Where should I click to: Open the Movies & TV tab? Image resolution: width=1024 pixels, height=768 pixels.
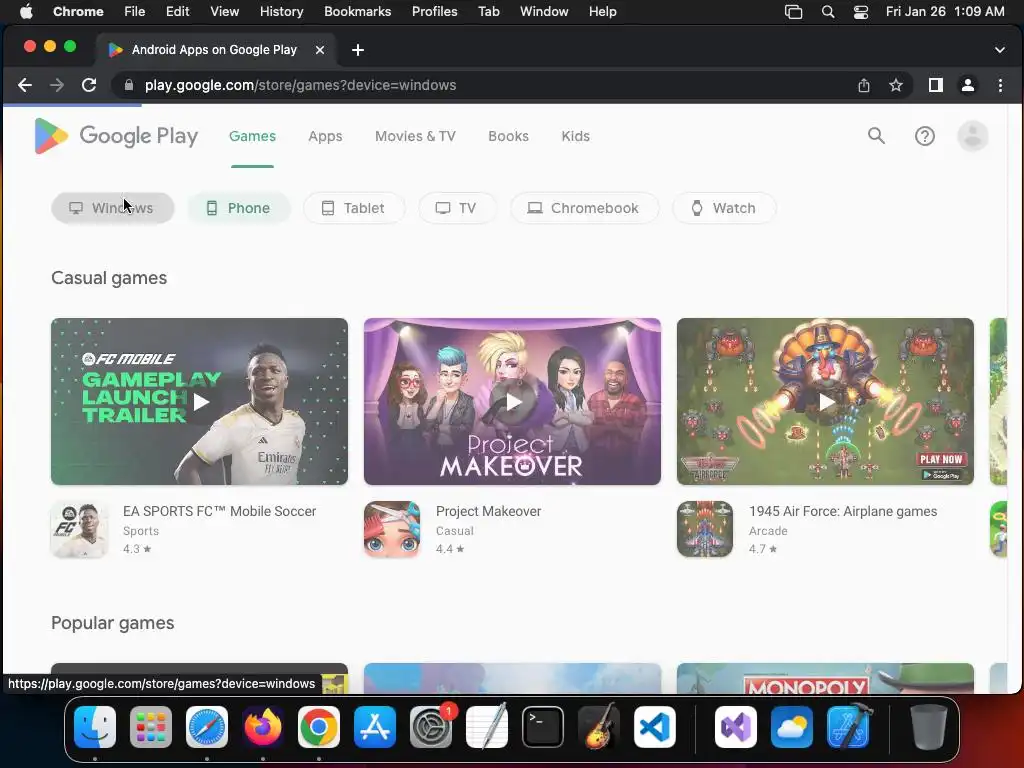(415, 136)
